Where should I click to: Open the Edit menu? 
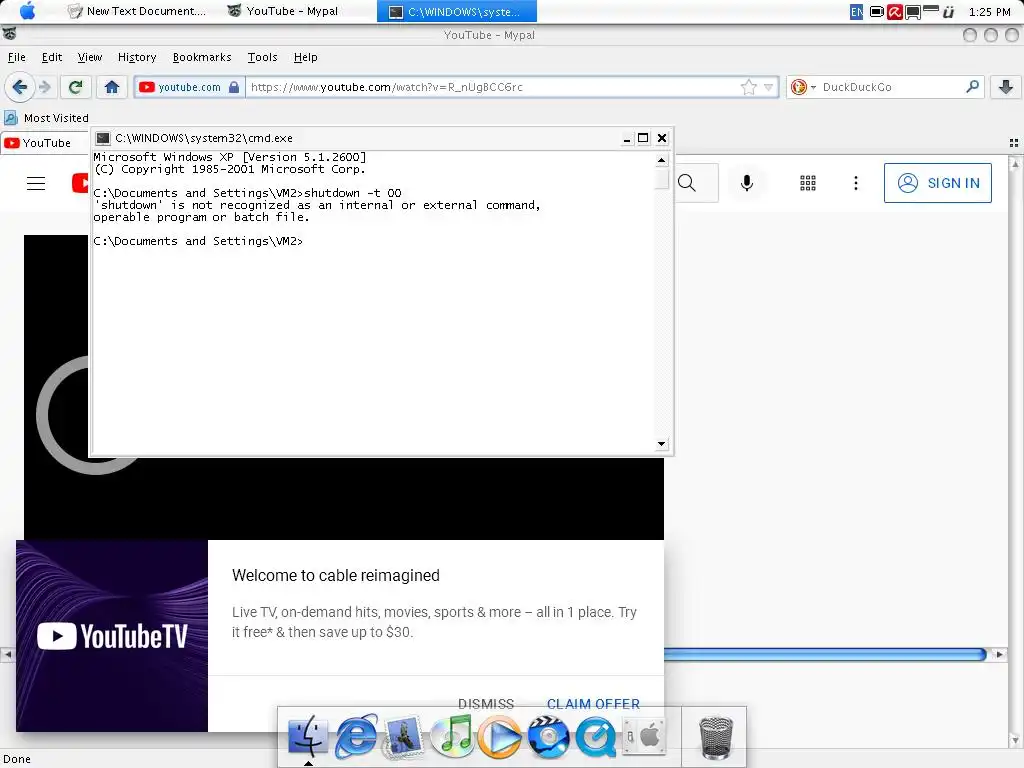(52, 57)
